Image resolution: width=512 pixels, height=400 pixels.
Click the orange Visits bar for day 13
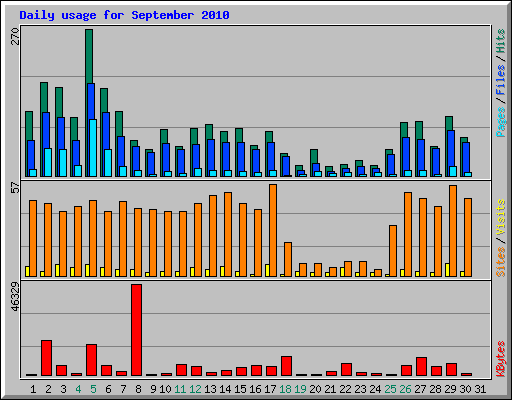pos(213,236)
